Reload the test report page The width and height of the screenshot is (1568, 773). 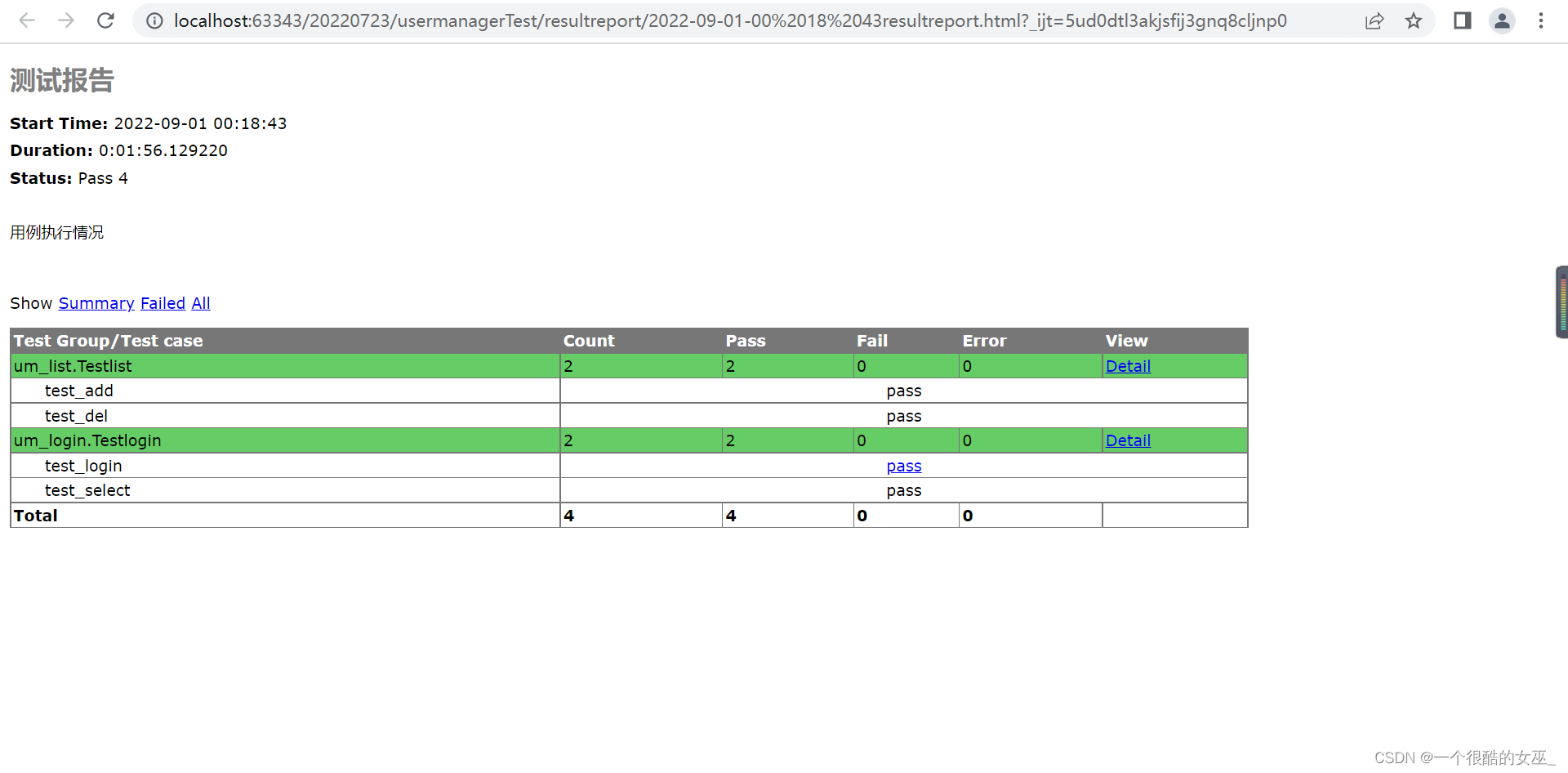(x=105, y=20)
